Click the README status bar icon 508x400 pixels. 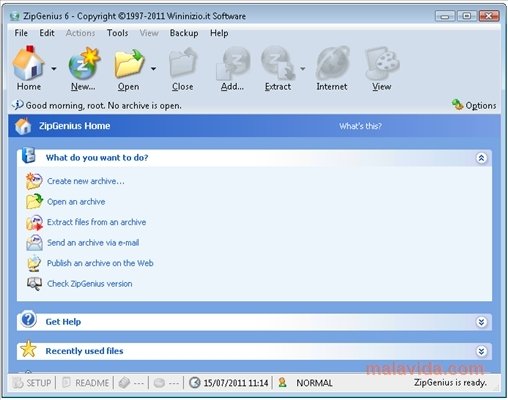[x=67, y=383]
